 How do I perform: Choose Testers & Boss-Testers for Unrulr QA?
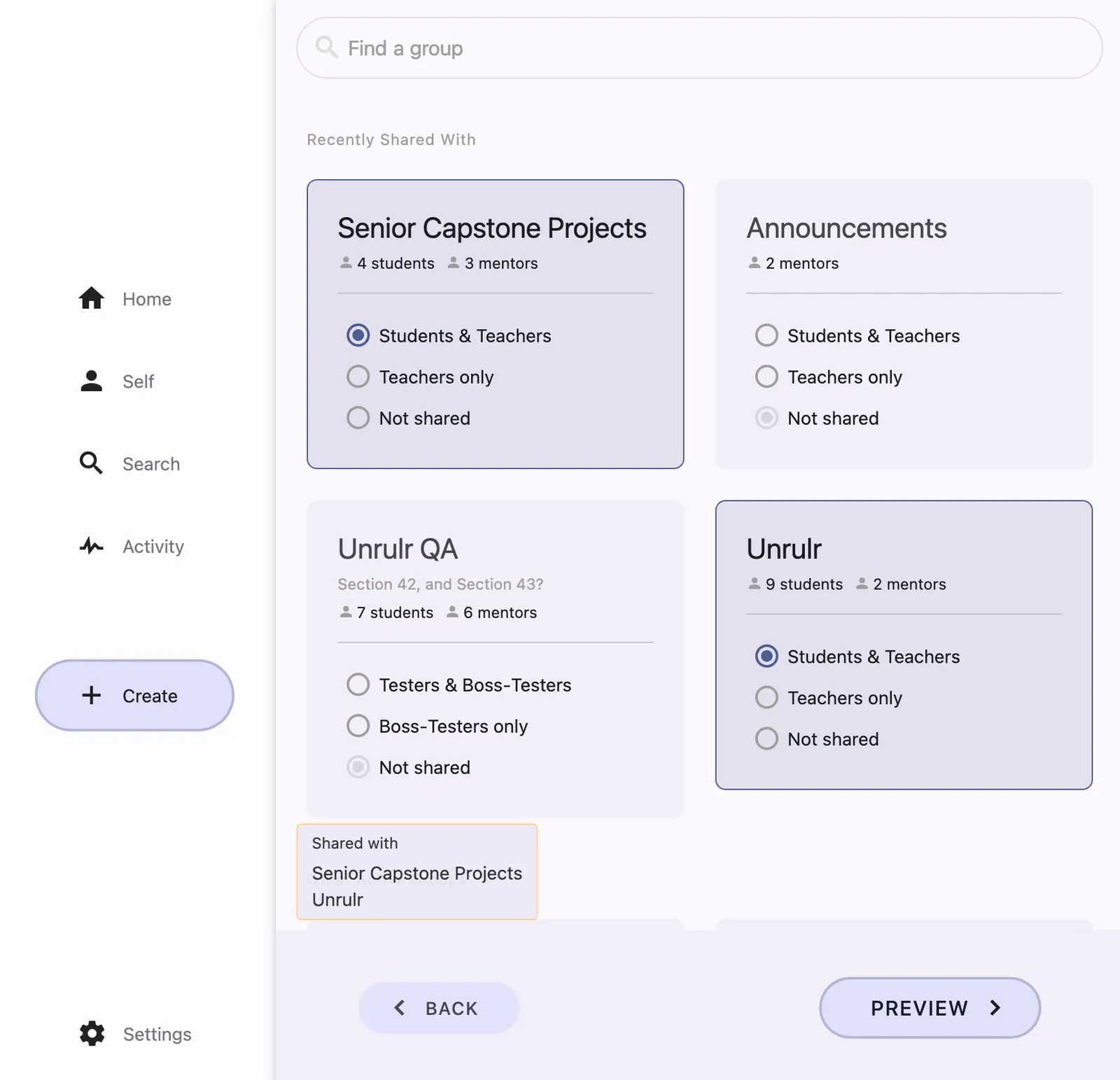click(358, 685)
